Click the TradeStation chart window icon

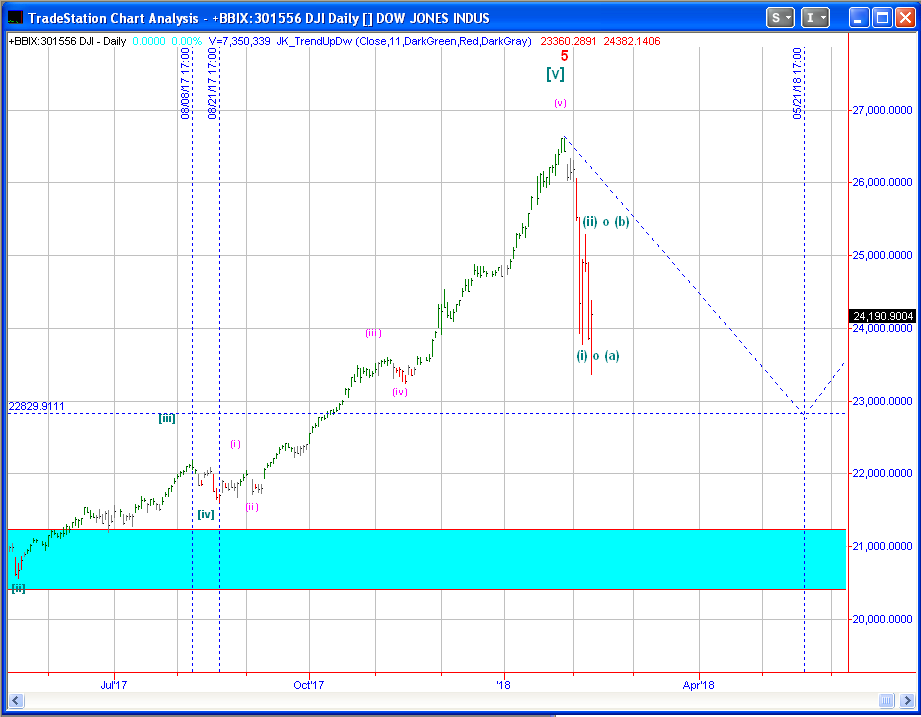[x=14, y=17]
